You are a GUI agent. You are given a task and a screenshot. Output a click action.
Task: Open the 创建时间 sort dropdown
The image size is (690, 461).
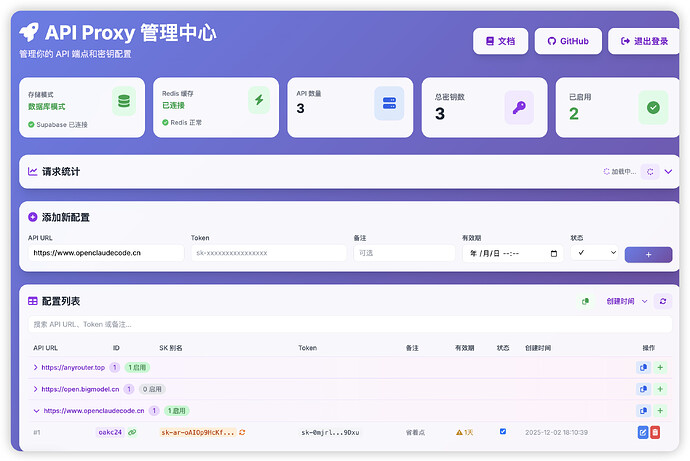pyautogui.click(x=626, y=301)
